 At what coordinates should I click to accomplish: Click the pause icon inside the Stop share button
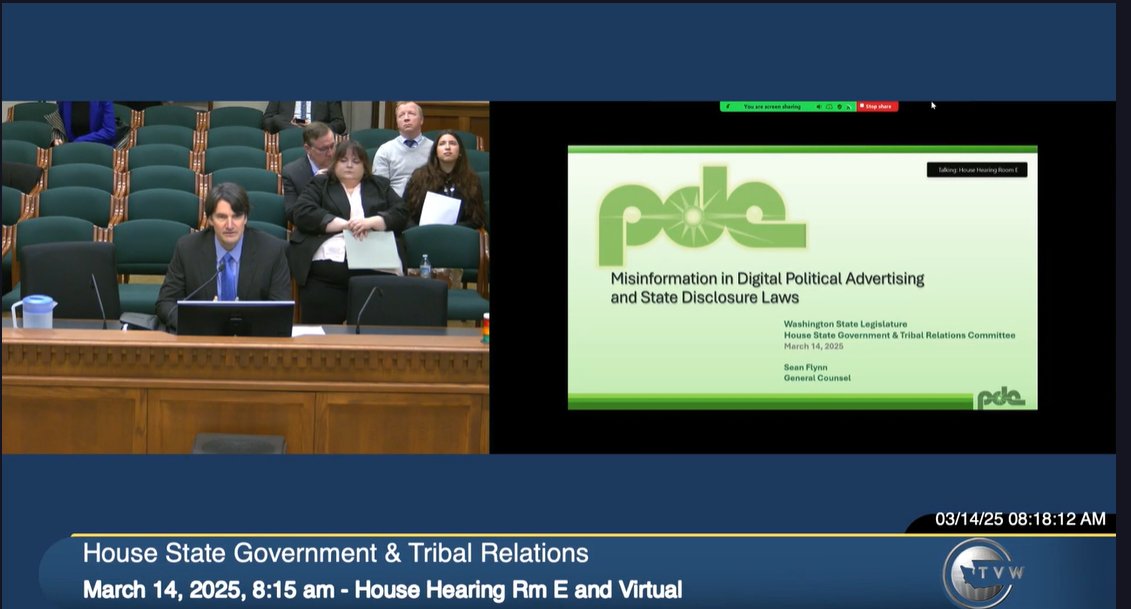862,105
